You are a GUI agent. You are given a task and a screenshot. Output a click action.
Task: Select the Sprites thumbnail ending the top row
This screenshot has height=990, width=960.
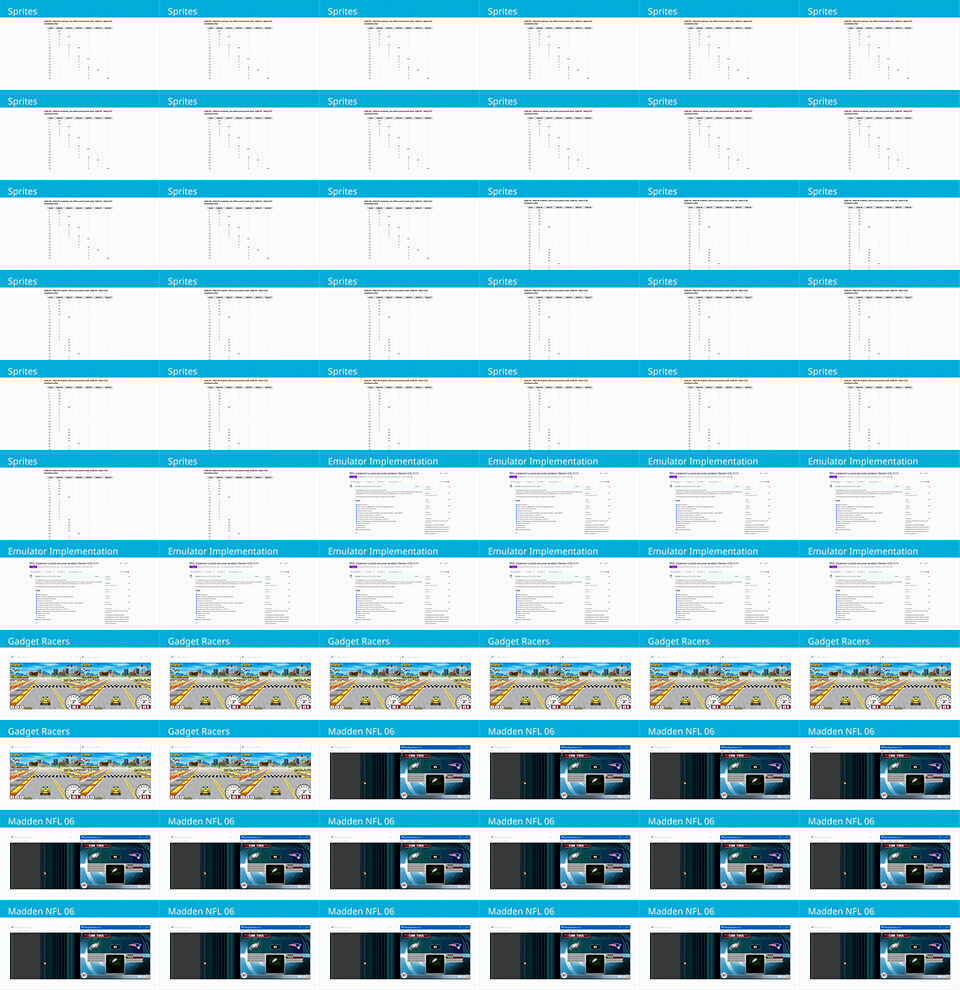[880, 45]
